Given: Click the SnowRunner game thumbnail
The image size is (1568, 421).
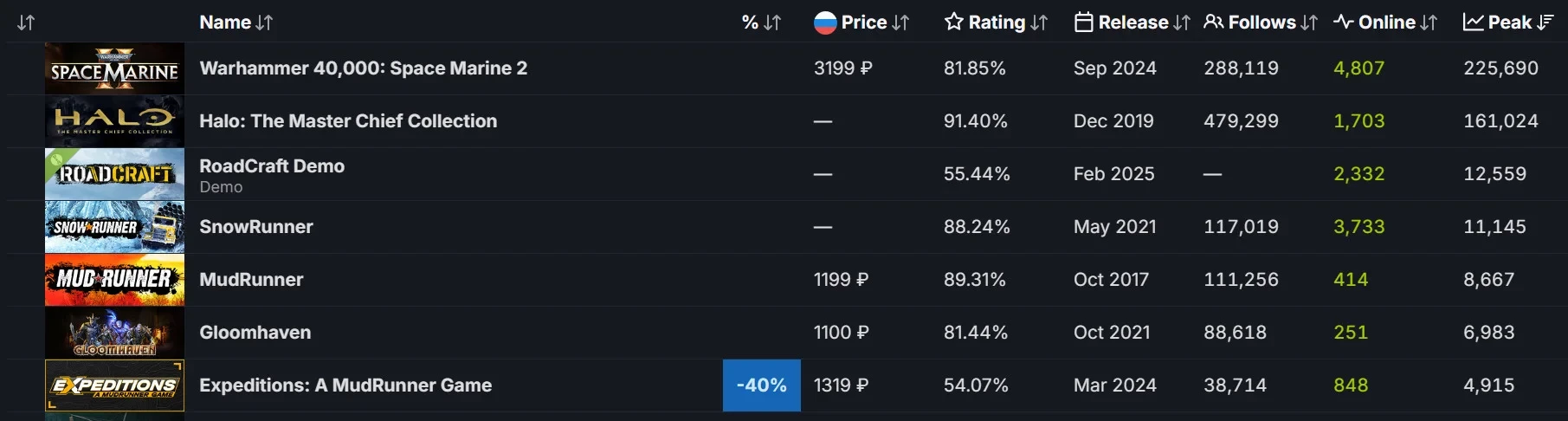Looking at the screenshot, I should click(114, 227).
